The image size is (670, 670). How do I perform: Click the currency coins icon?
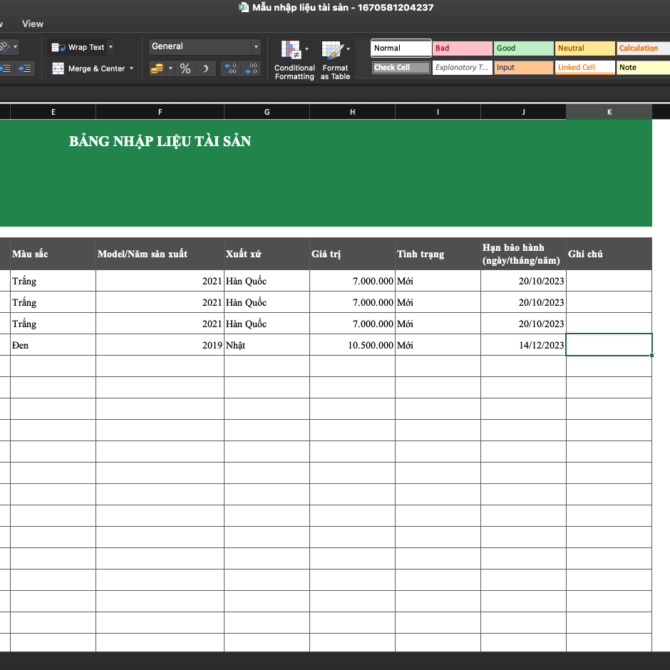156,69
